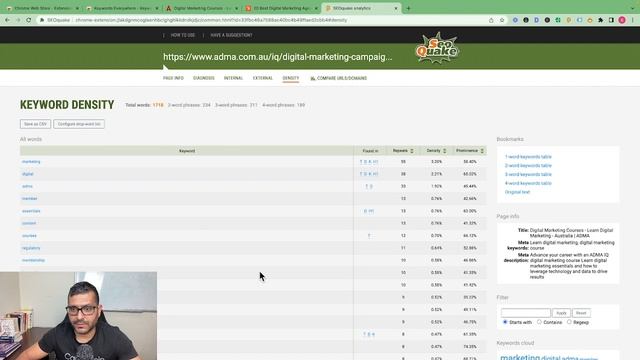
Task: Jump to 3-word keywords table bookmark
Action: point(528,175)
